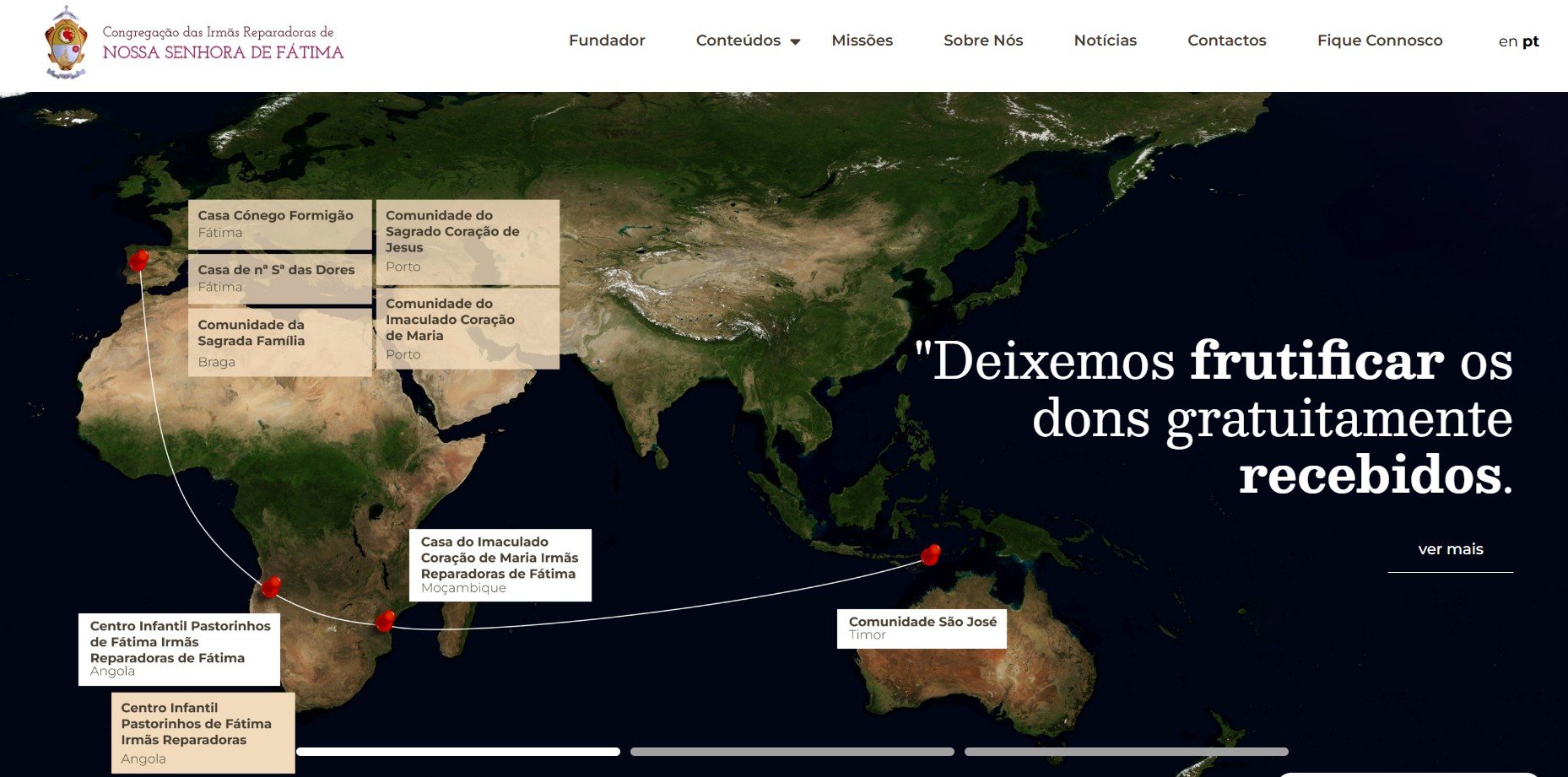Switch the language to English (en)

point(1507,41)
